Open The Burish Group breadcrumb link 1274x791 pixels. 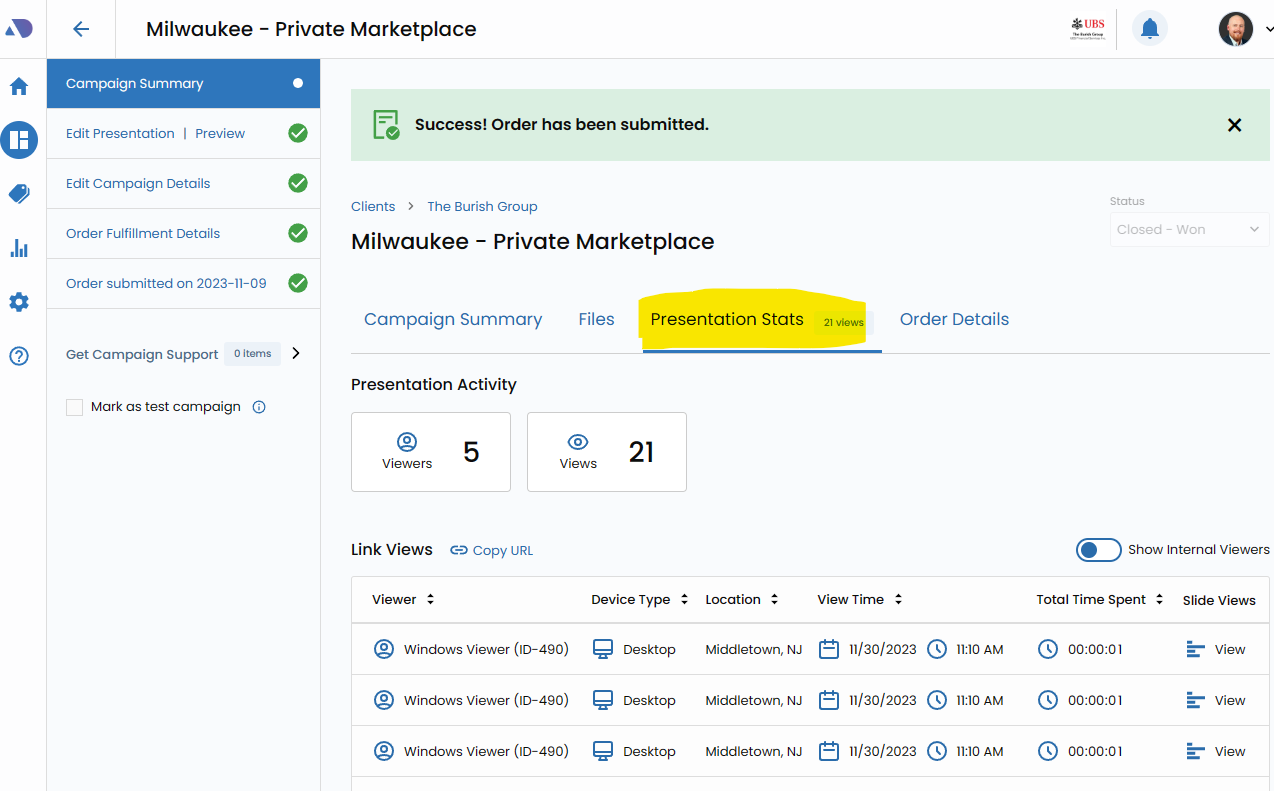(482, 207)
